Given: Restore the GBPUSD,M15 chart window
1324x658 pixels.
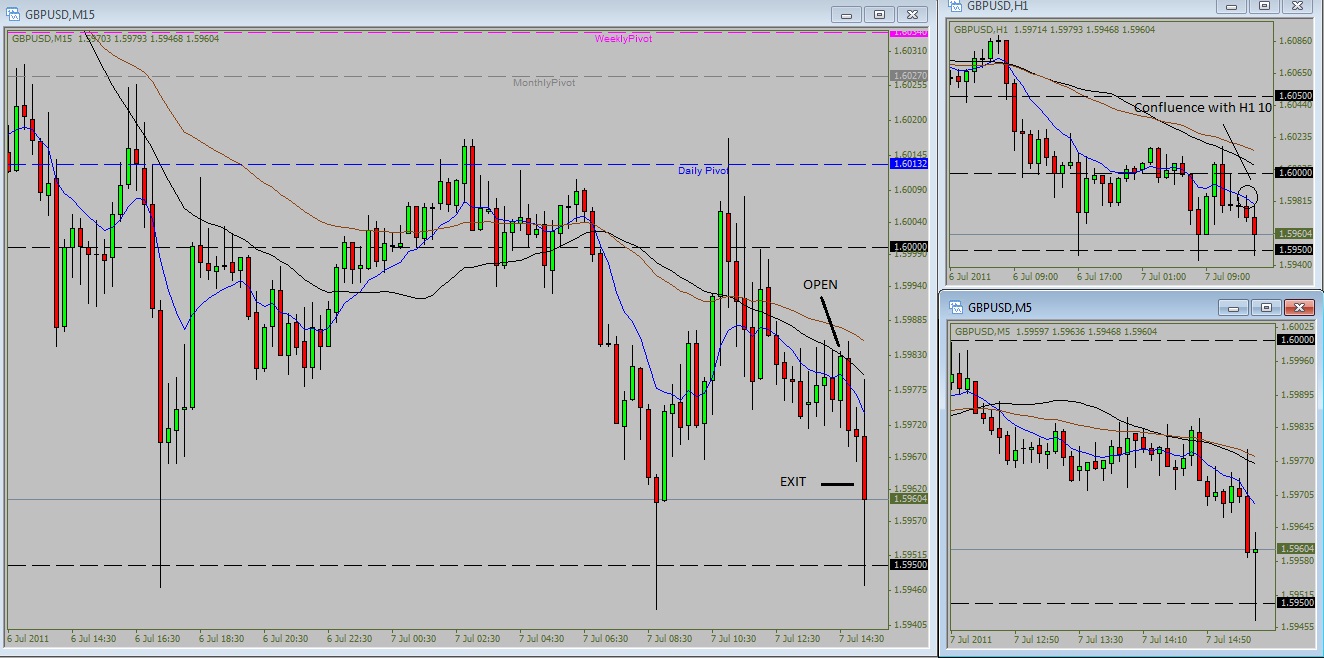Looking at the screenshot, I should 879,14.
